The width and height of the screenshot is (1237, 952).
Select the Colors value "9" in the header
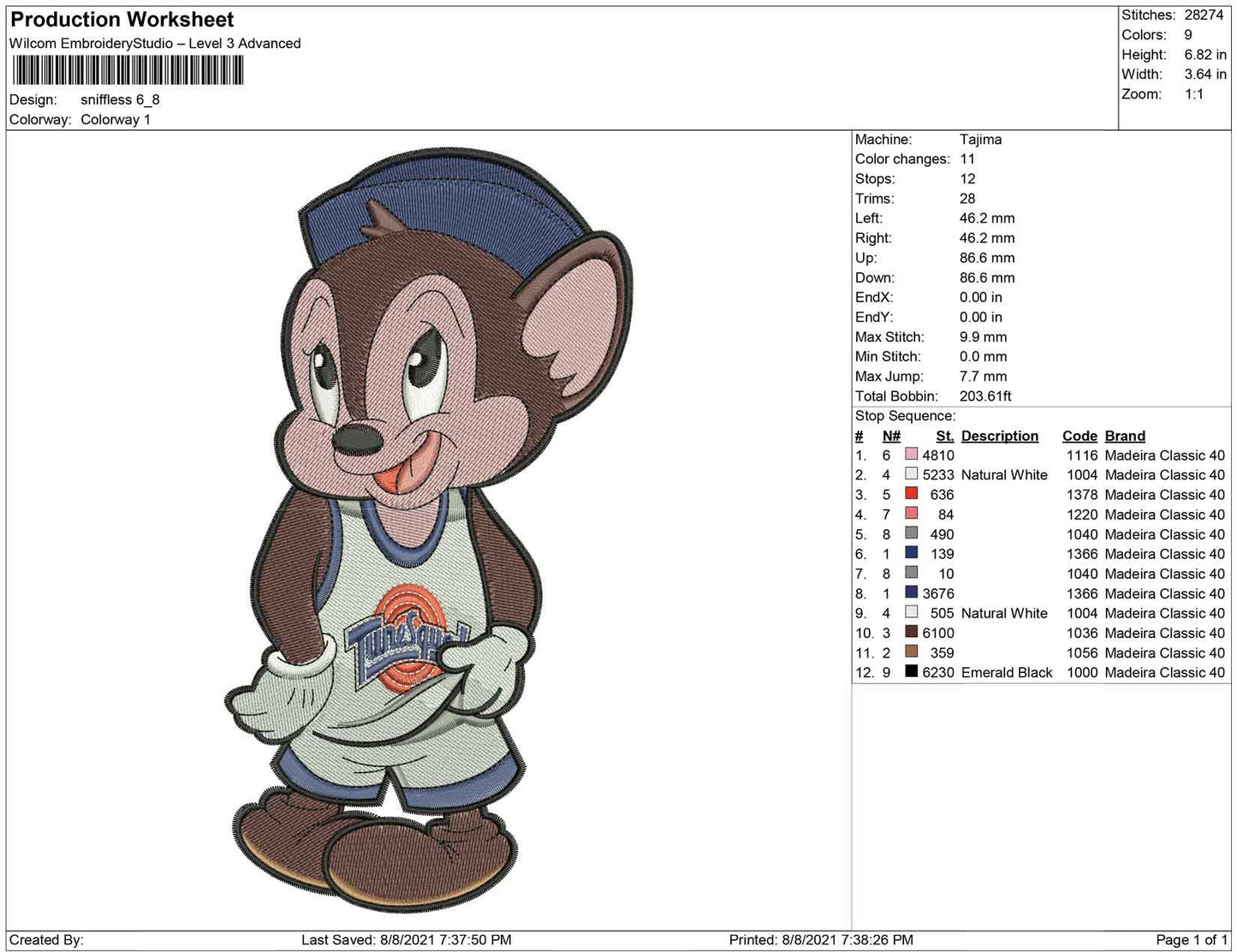tap(1188, 35)
